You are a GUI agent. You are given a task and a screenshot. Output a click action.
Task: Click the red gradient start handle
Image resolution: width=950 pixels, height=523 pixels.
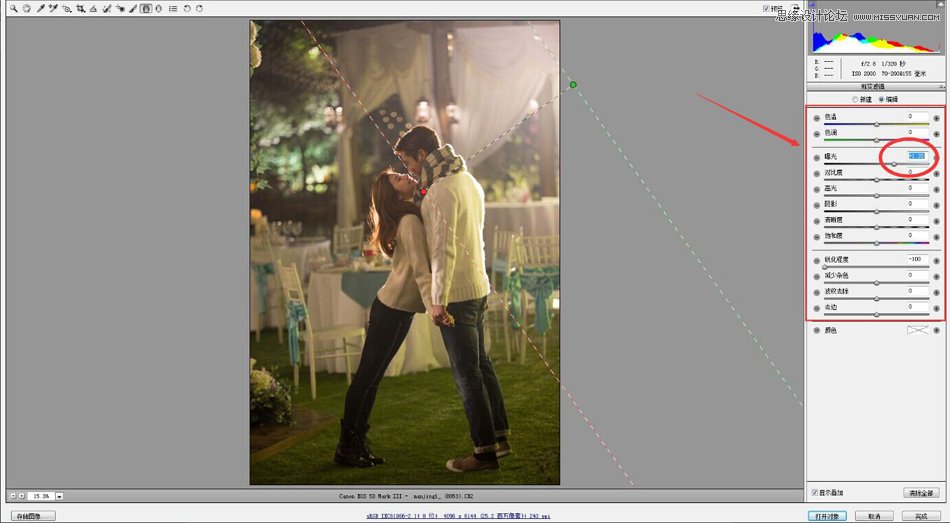point(424,192)
